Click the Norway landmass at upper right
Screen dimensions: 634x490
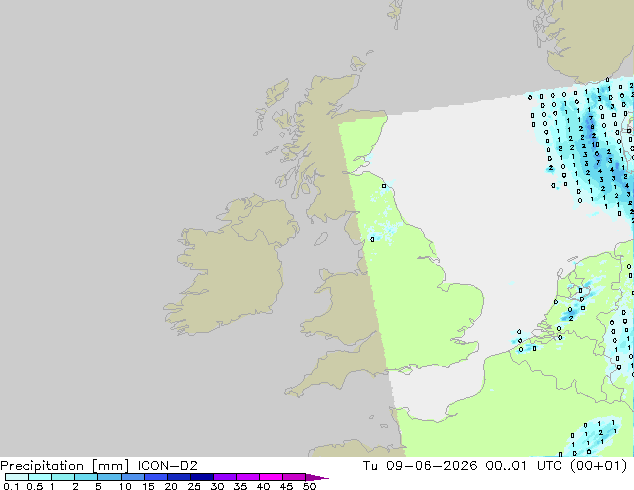point(586,36)
